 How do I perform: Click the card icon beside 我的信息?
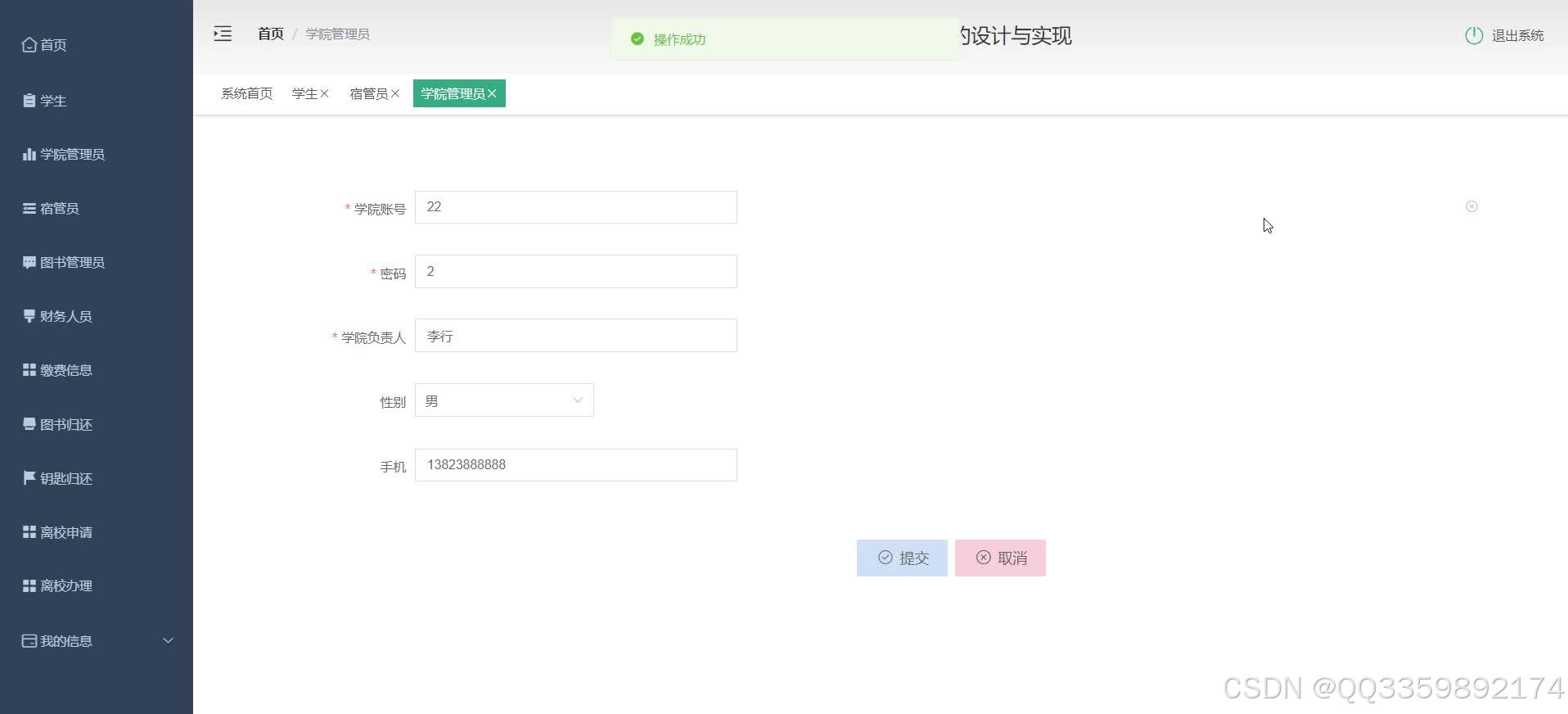[x=29, y=640]
